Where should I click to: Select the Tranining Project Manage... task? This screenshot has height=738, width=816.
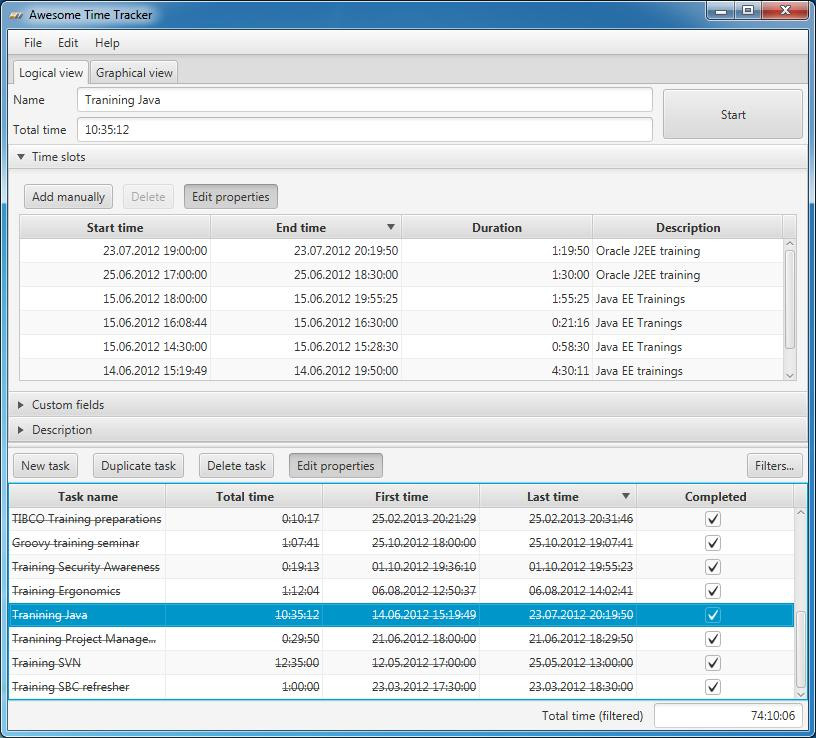click(x=401, y=639)
